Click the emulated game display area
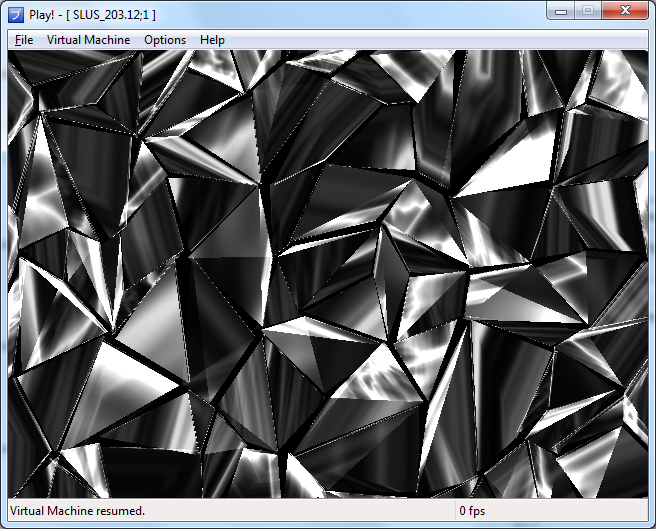Viewport: 656px width, 529px height. coord(328,274)
